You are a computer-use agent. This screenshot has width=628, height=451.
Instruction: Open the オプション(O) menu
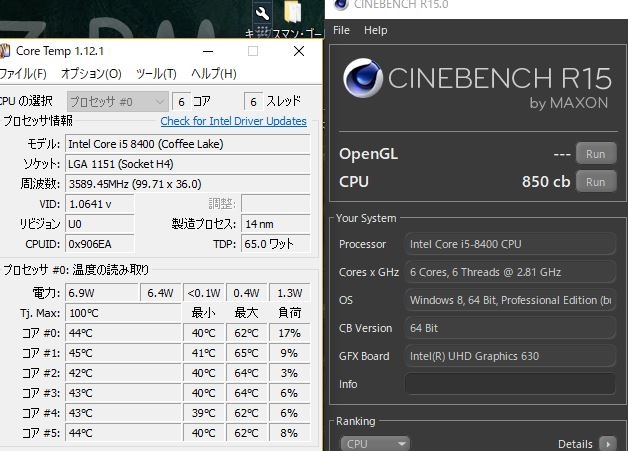click(91, 74)
